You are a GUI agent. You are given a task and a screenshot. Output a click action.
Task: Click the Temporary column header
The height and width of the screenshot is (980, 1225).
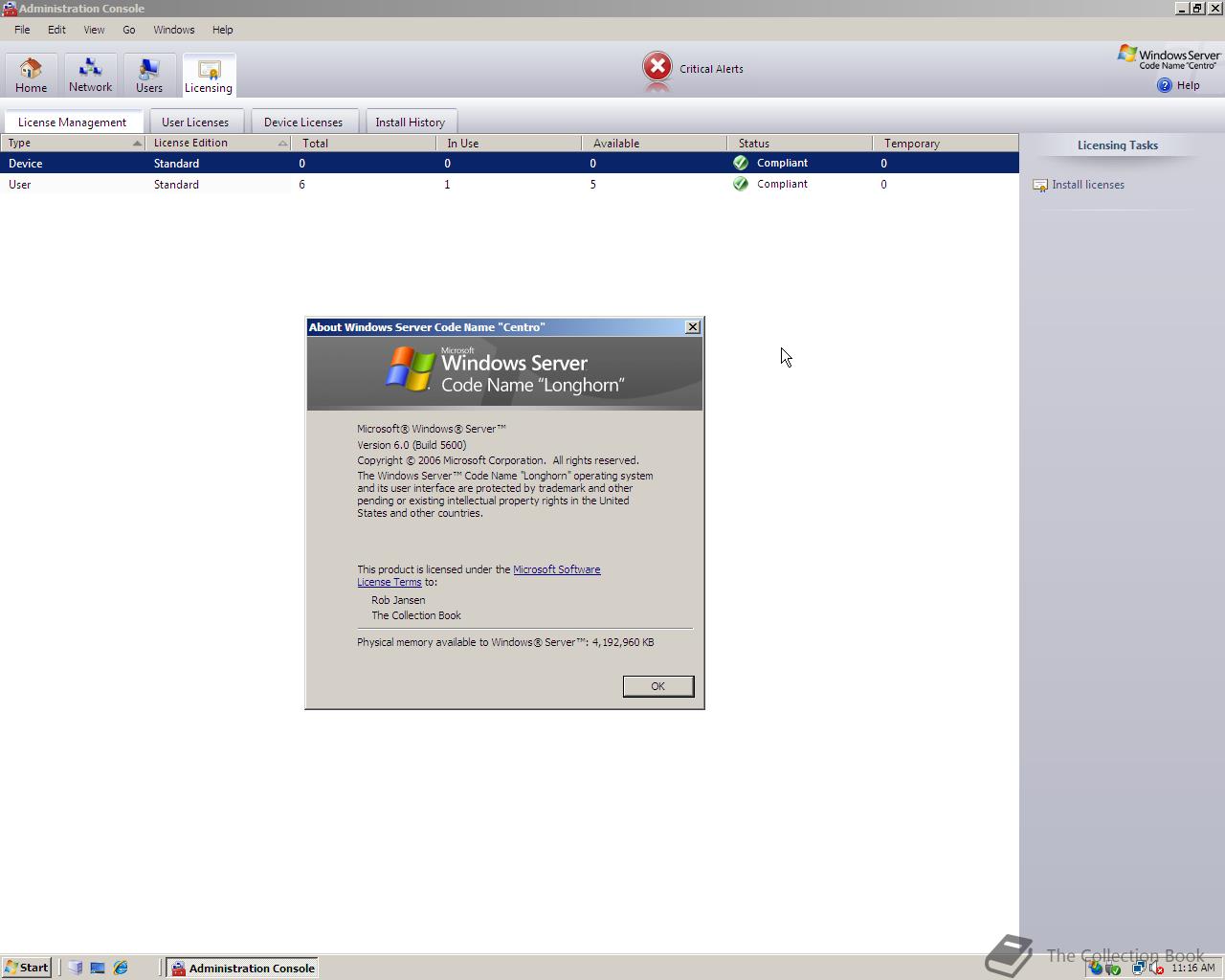946,143
